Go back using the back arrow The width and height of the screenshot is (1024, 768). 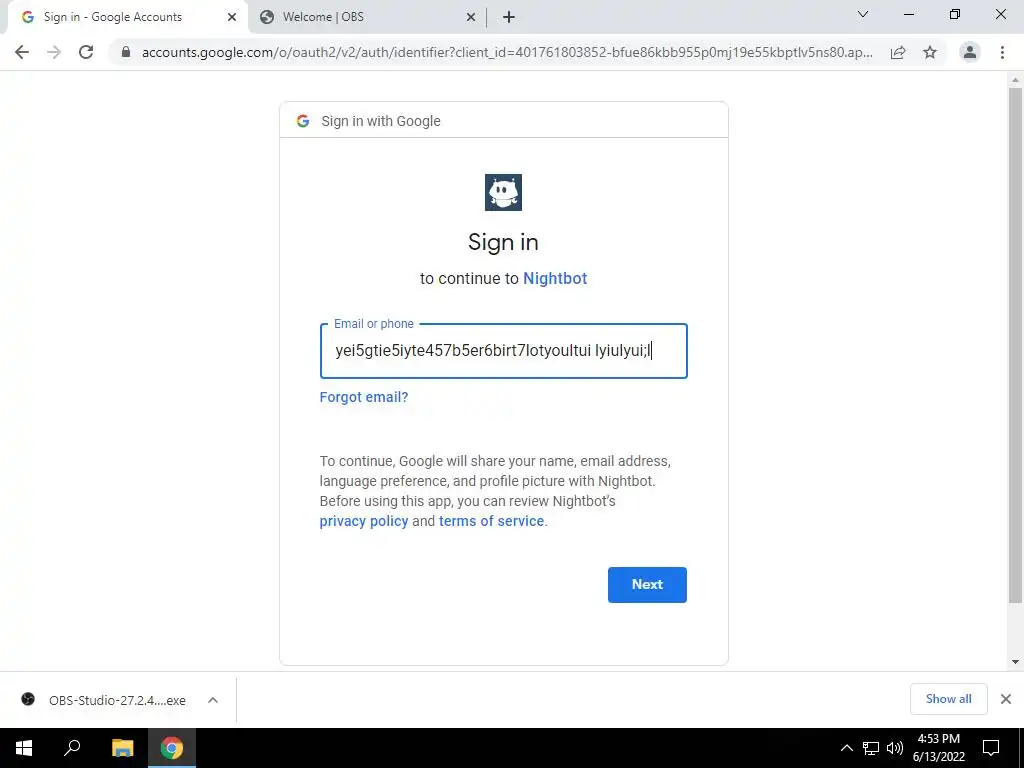[x=22, y=52]
